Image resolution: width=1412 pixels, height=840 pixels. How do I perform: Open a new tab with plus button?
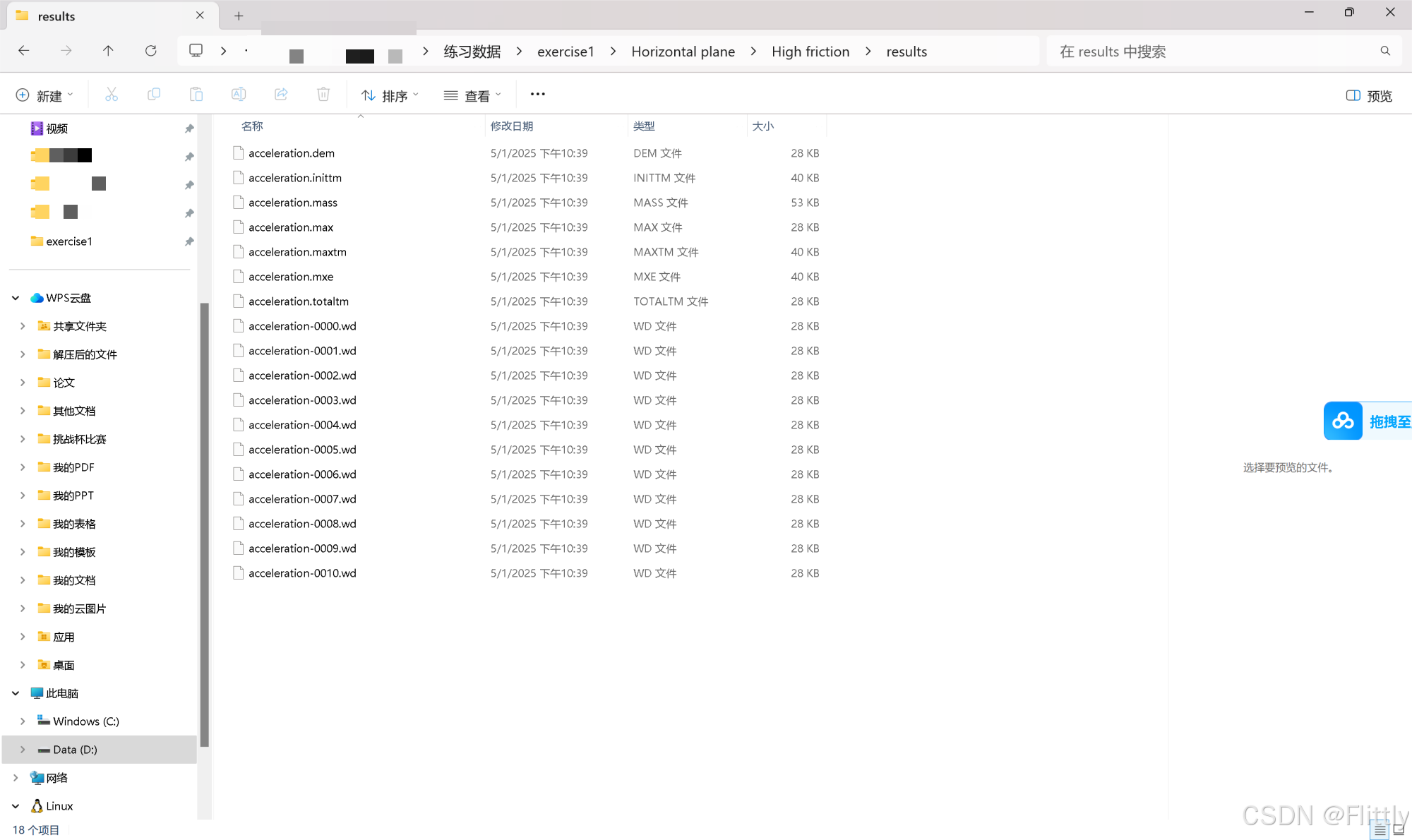239,15
